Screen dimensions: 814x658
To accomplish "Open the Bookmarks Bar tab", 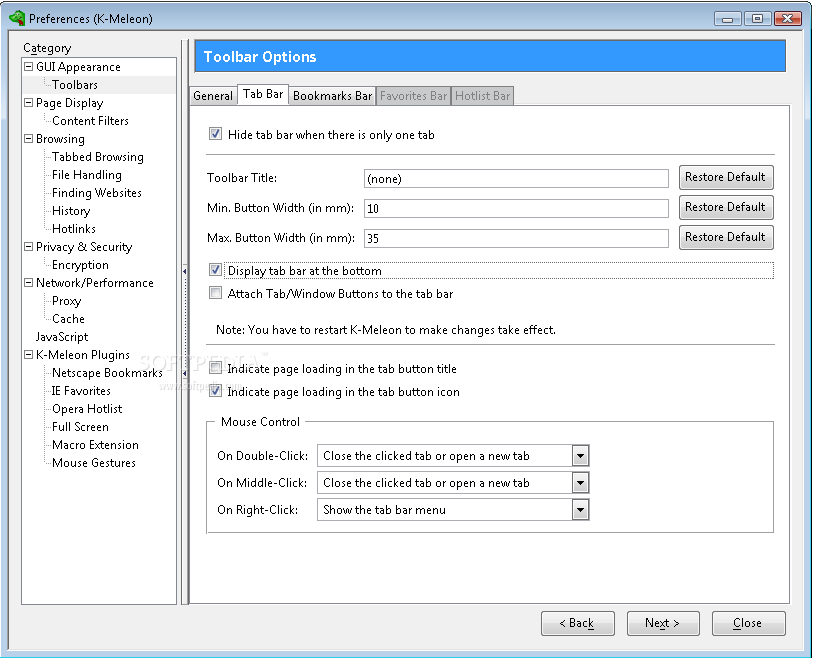I will coord(332,96).
